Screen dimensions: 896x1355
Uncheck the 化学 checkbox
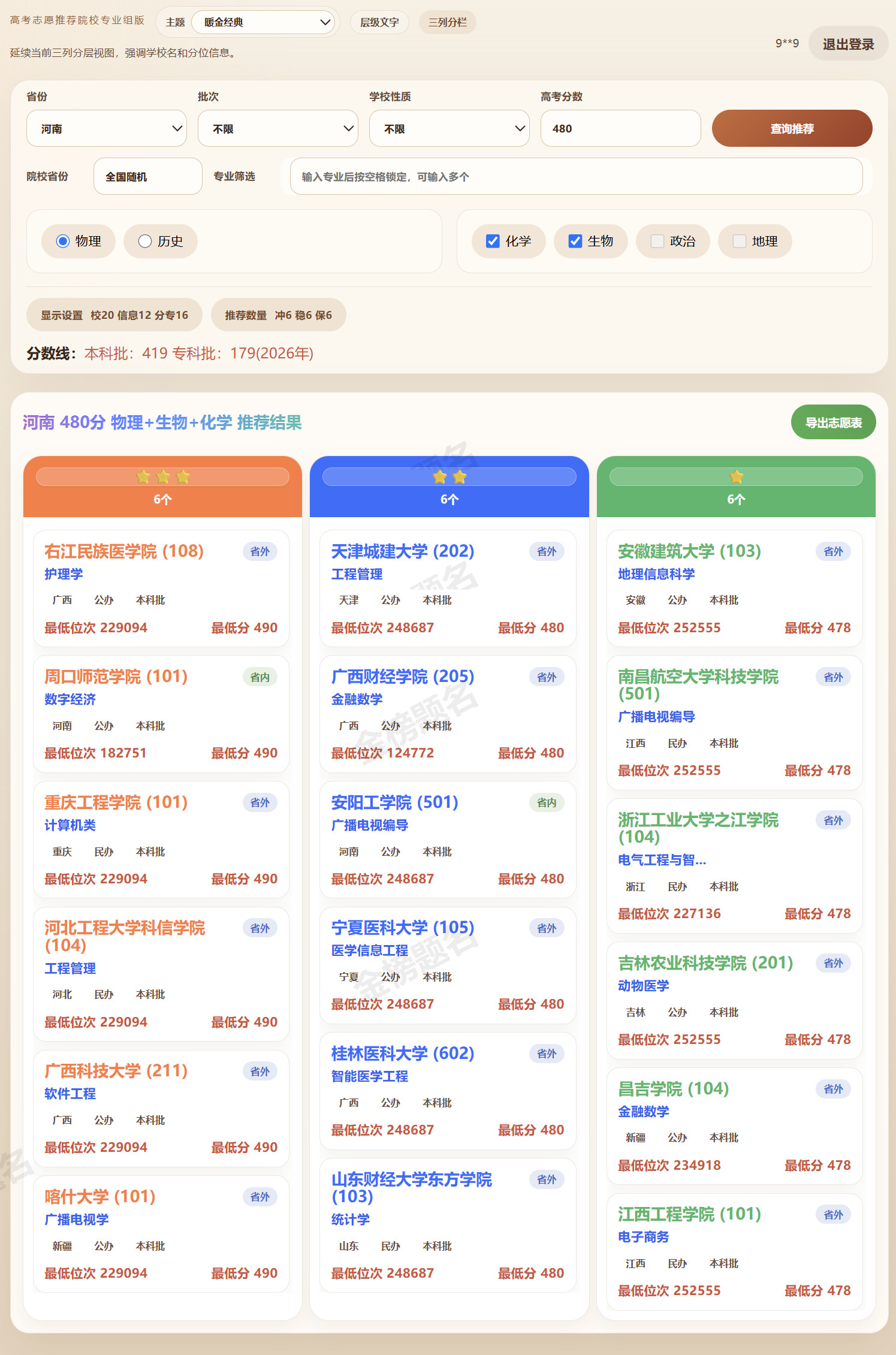click(x=493, y=241)
